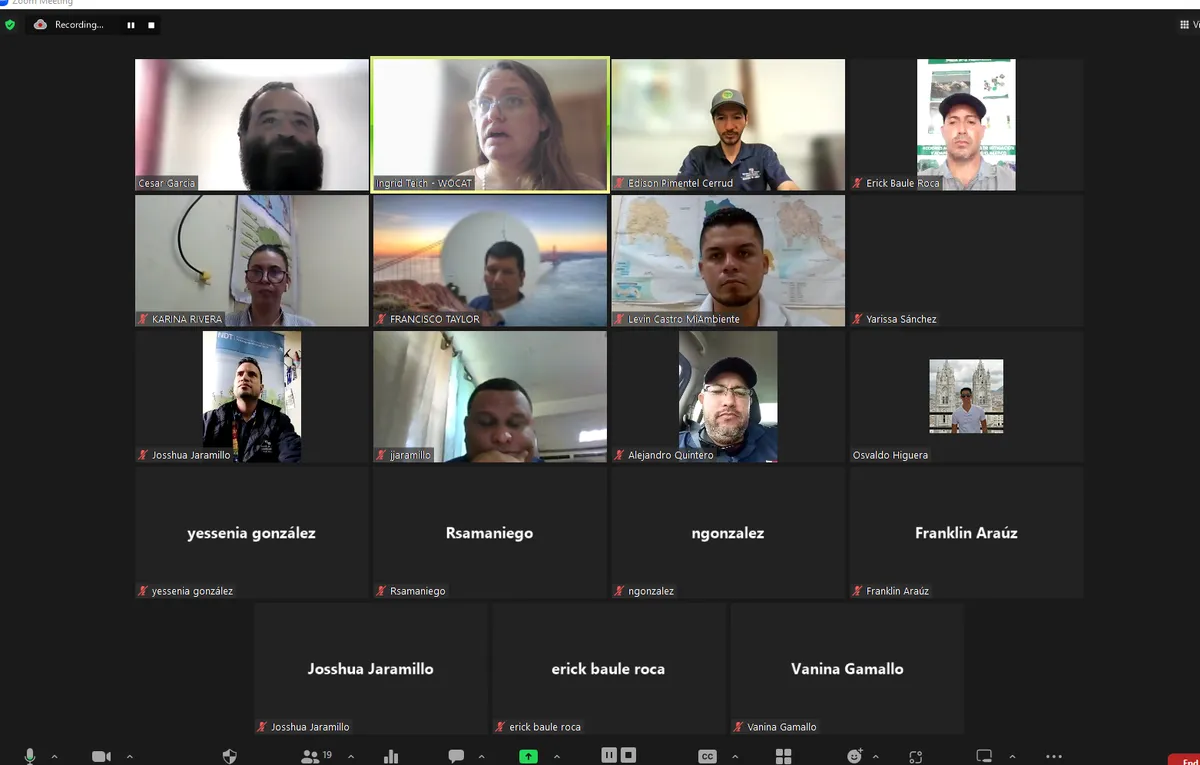Viewport: 1200px width, 765px height.
Task: Click the green encryption shield icon
Action: pyautogui.click(x=10, y=25)
